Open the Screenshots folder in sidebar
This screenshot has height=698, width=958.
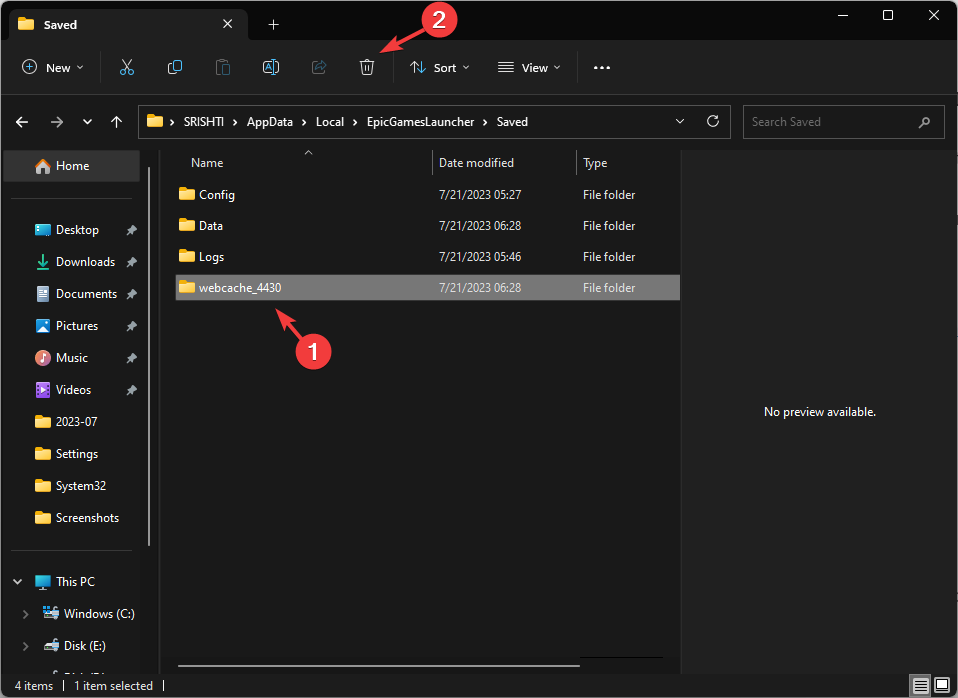(x=87, y=518)
